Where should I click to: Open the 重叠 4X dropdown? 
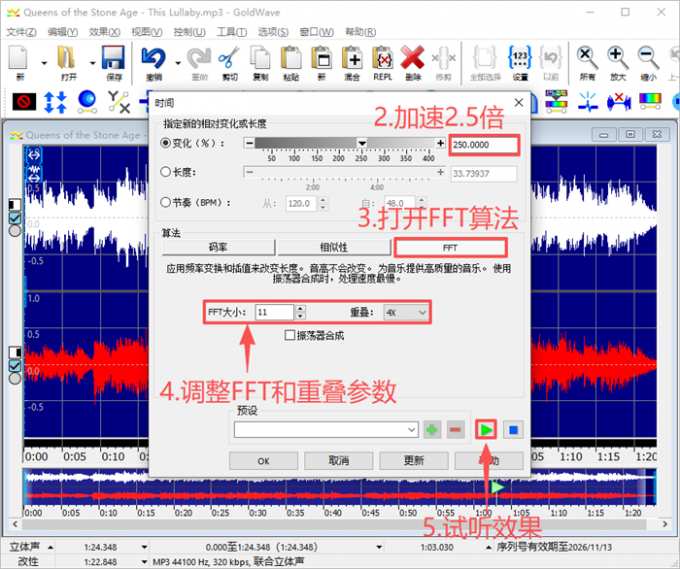point(406,312)
